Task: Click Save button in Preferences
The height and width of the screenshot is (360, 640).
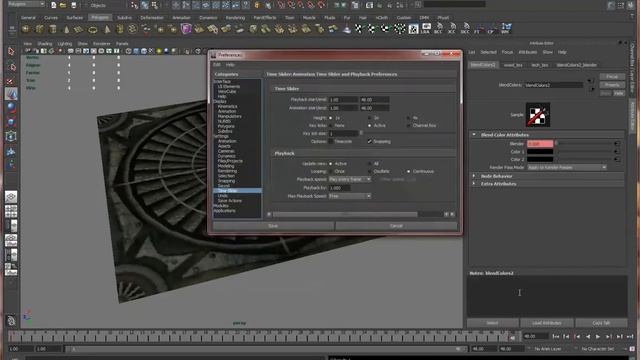Action: [273, 226]
